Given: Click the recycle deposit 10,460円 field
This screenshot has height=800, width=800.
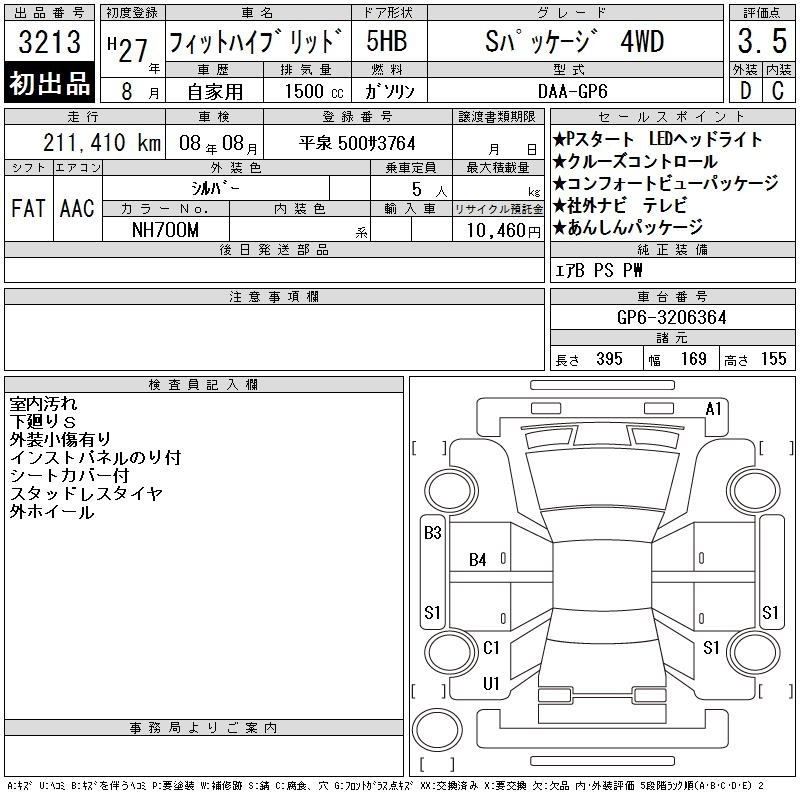Looking at the screenshot, I should click(x=498, y=230).
